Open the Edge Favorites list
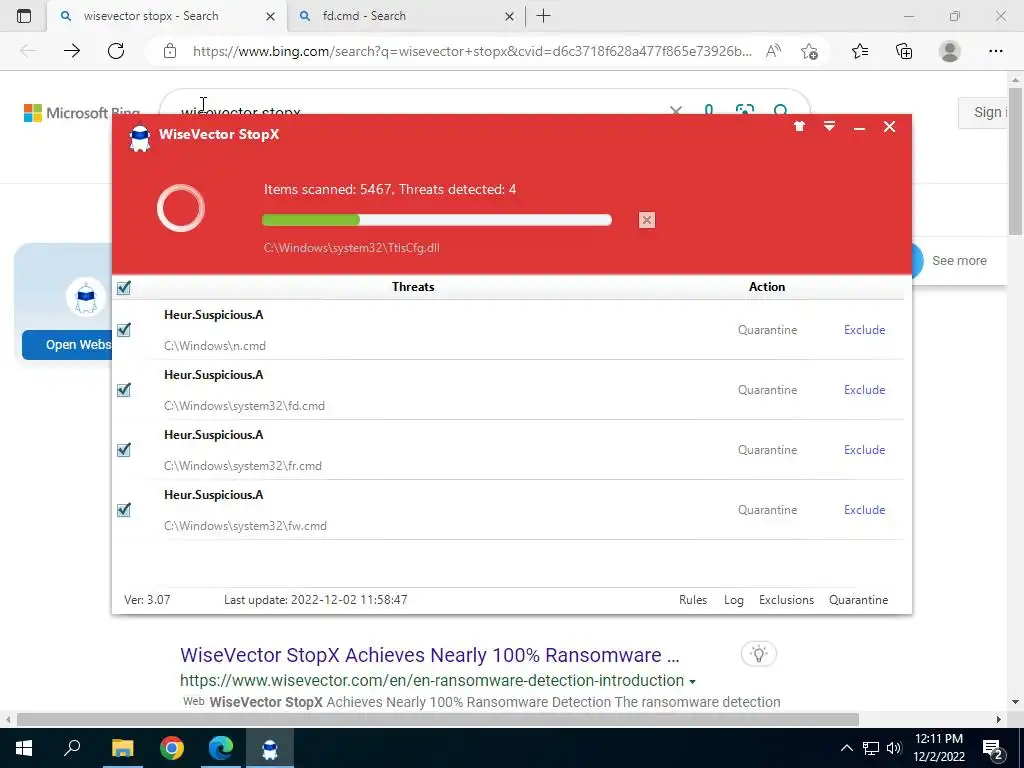 click(860, 51)
